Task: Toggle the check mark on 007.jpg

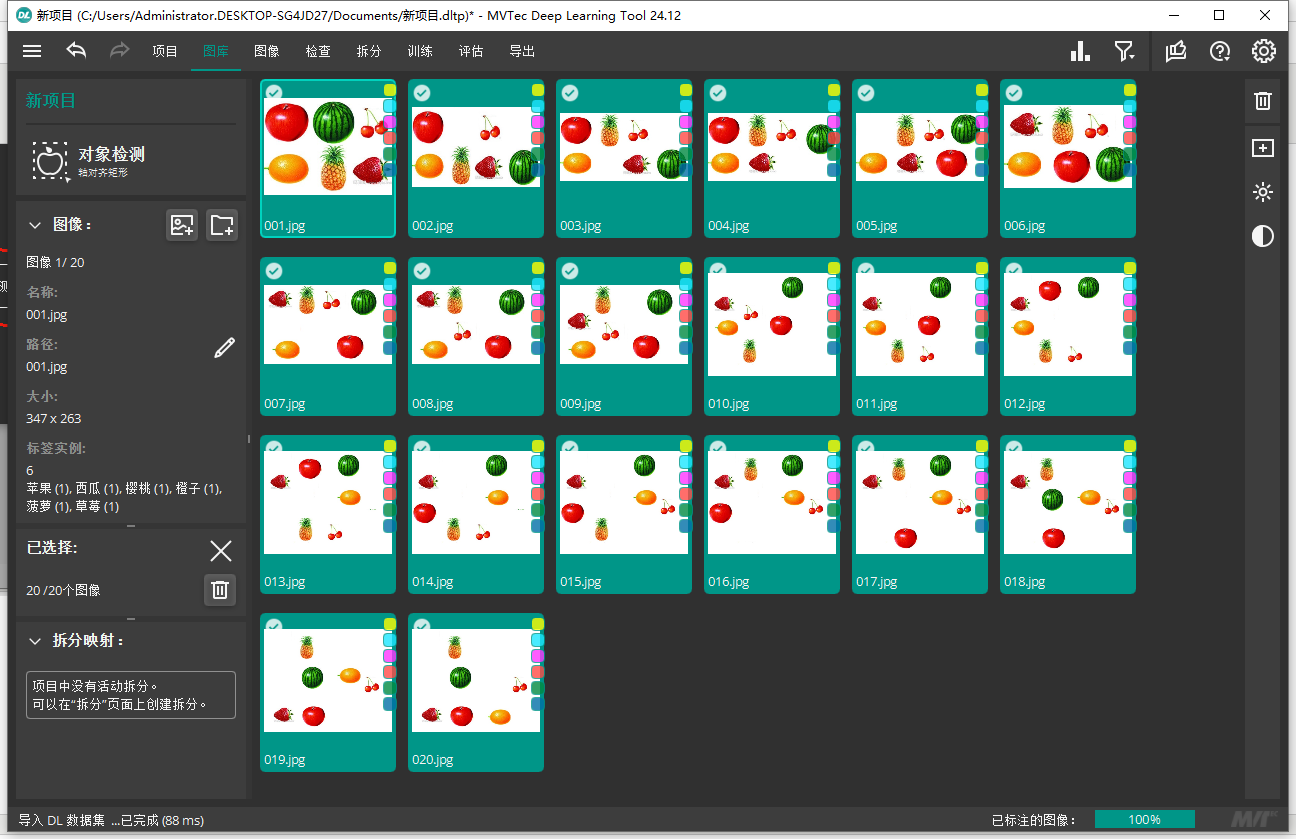Action: (274, 271)
